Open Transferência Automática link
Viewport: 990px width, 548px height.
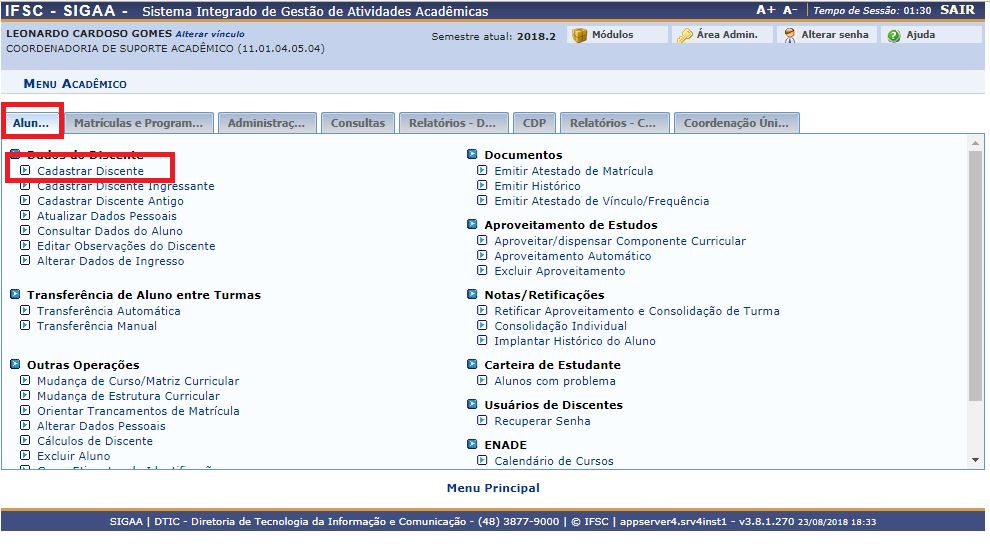pyautogui.click(x=108, y=311)
